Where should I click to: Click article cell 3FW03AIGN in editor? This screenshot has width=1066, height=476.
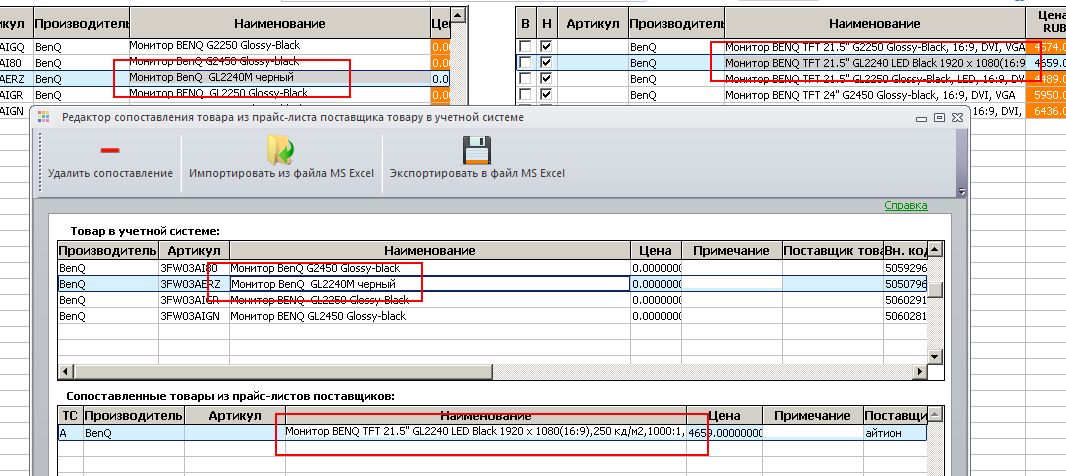(x=194, y=316)
